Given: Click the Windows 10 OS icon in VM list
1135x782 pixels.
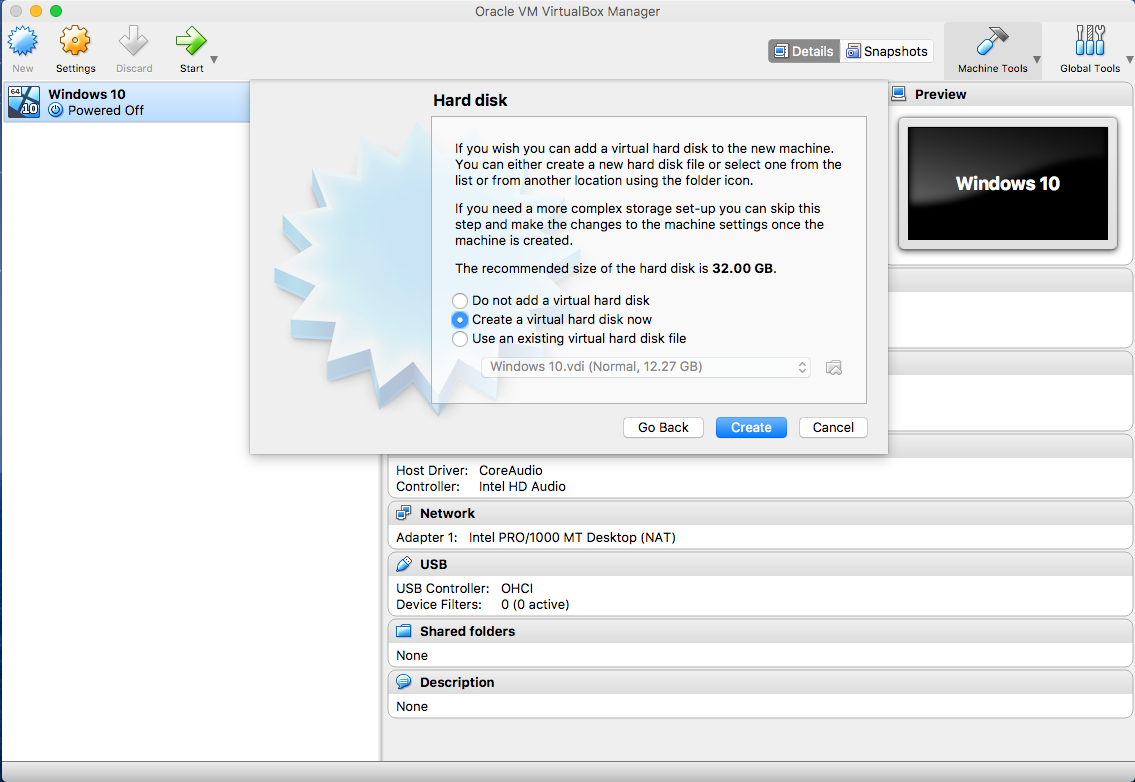Looking at the screenshot, I should pyautogui.click(x=24, y=102).
